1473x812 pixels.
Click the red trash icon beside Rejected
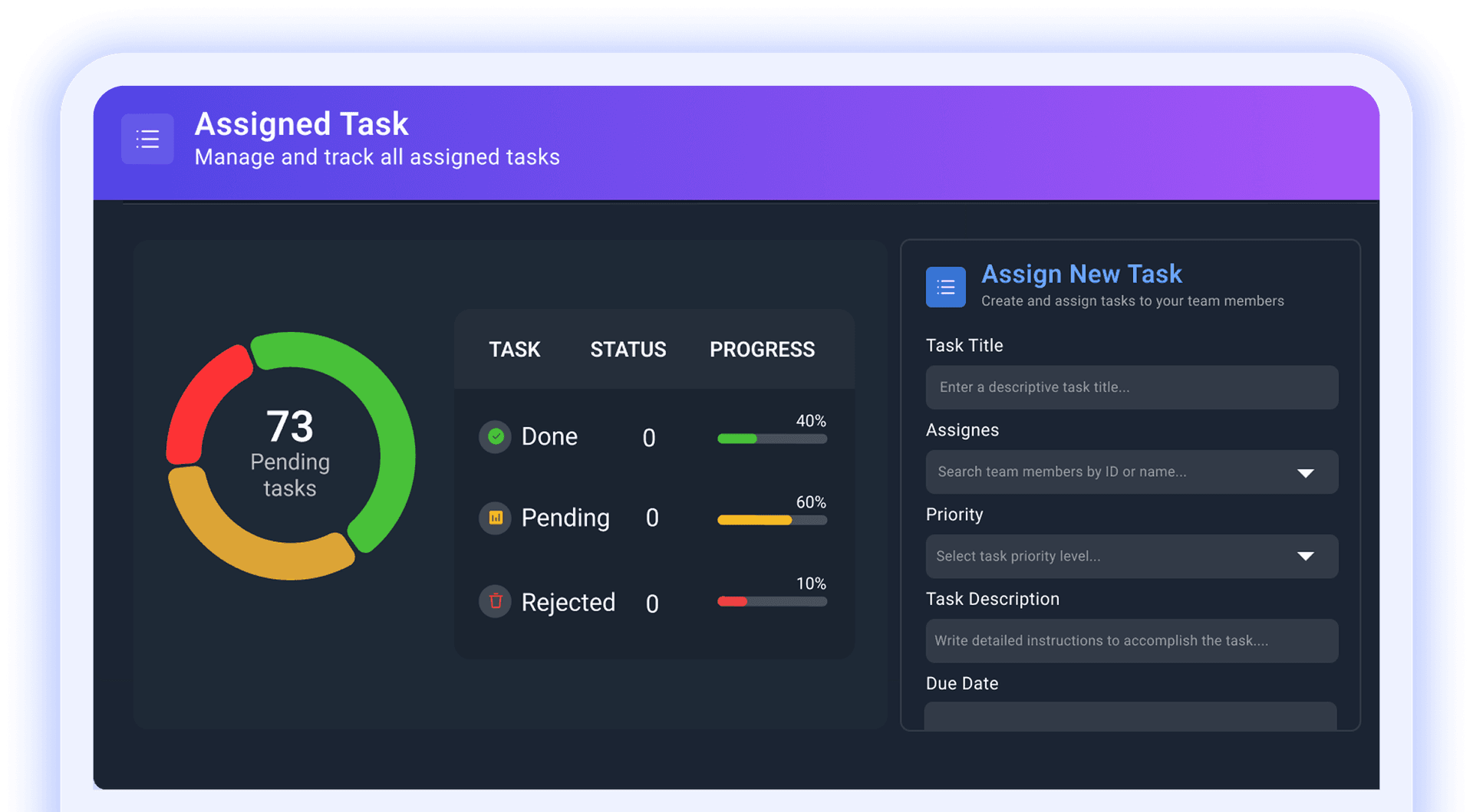point(495,601)
